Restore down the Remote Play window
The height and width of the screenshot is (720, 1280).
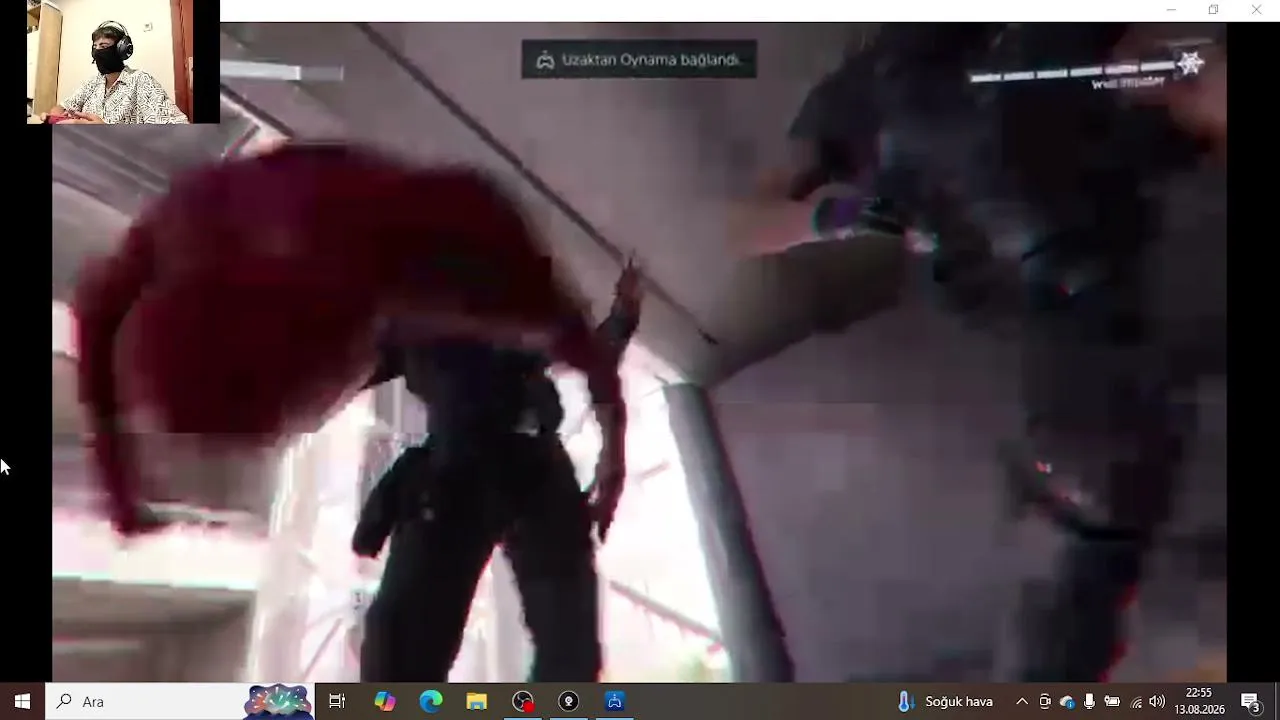coord(1213,10)
